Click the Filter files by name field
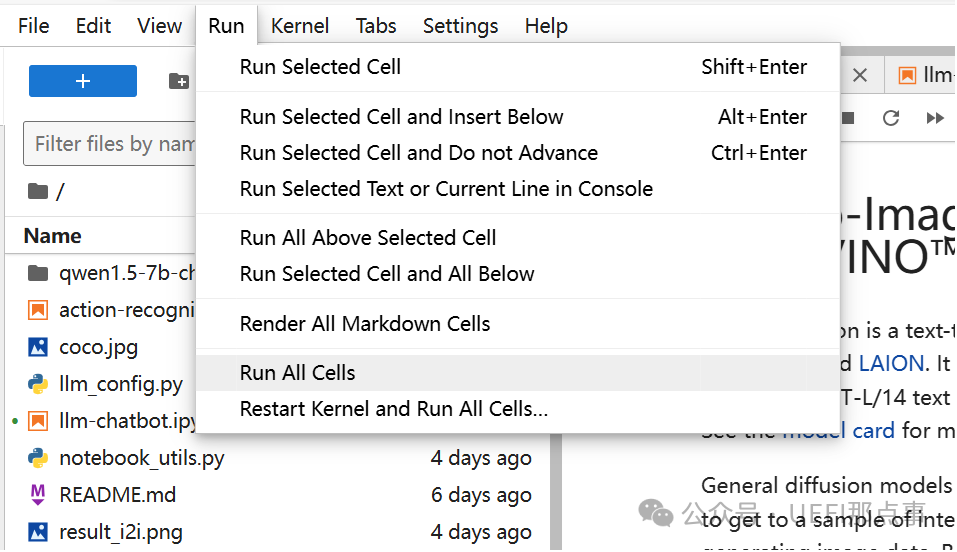The width and height of the screenshot is (957, 552). [112, 144]
